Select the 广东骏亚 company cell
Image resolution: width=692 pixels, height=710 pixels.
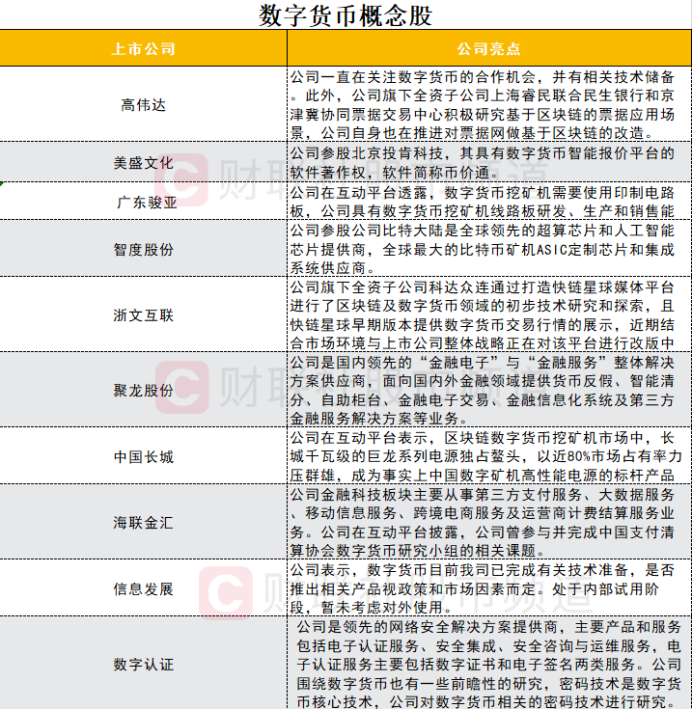(143, 201)
